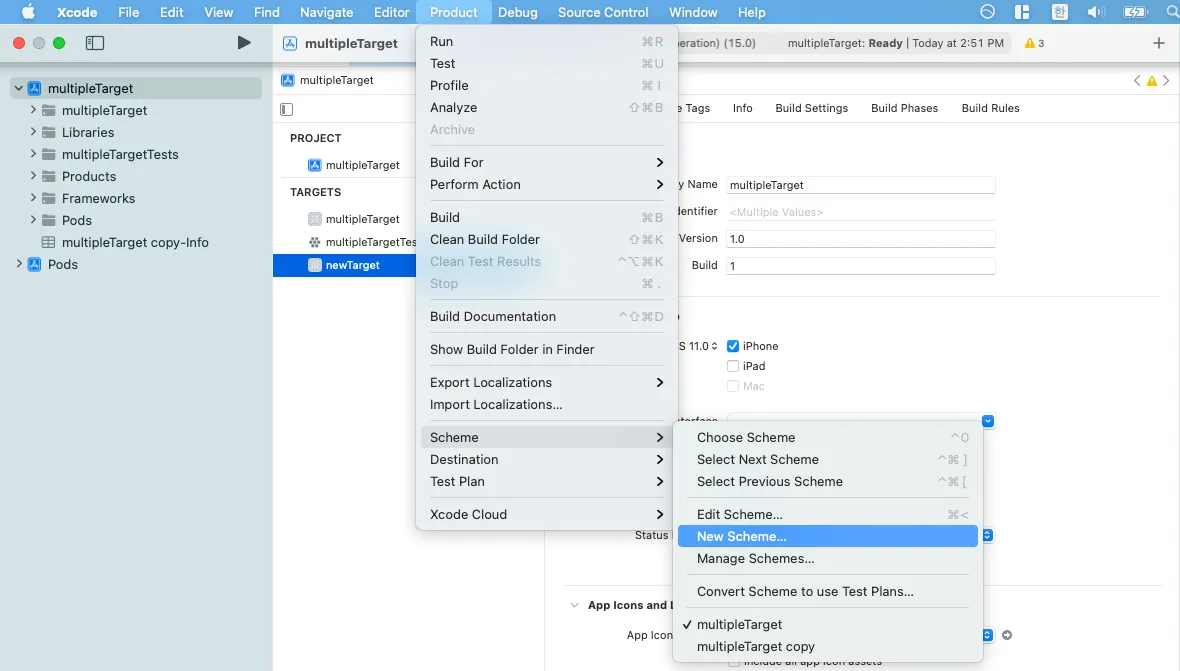Click the jump bar warning icon
The width and height of the screenshot is (1180, 671).
point(1151,80)
